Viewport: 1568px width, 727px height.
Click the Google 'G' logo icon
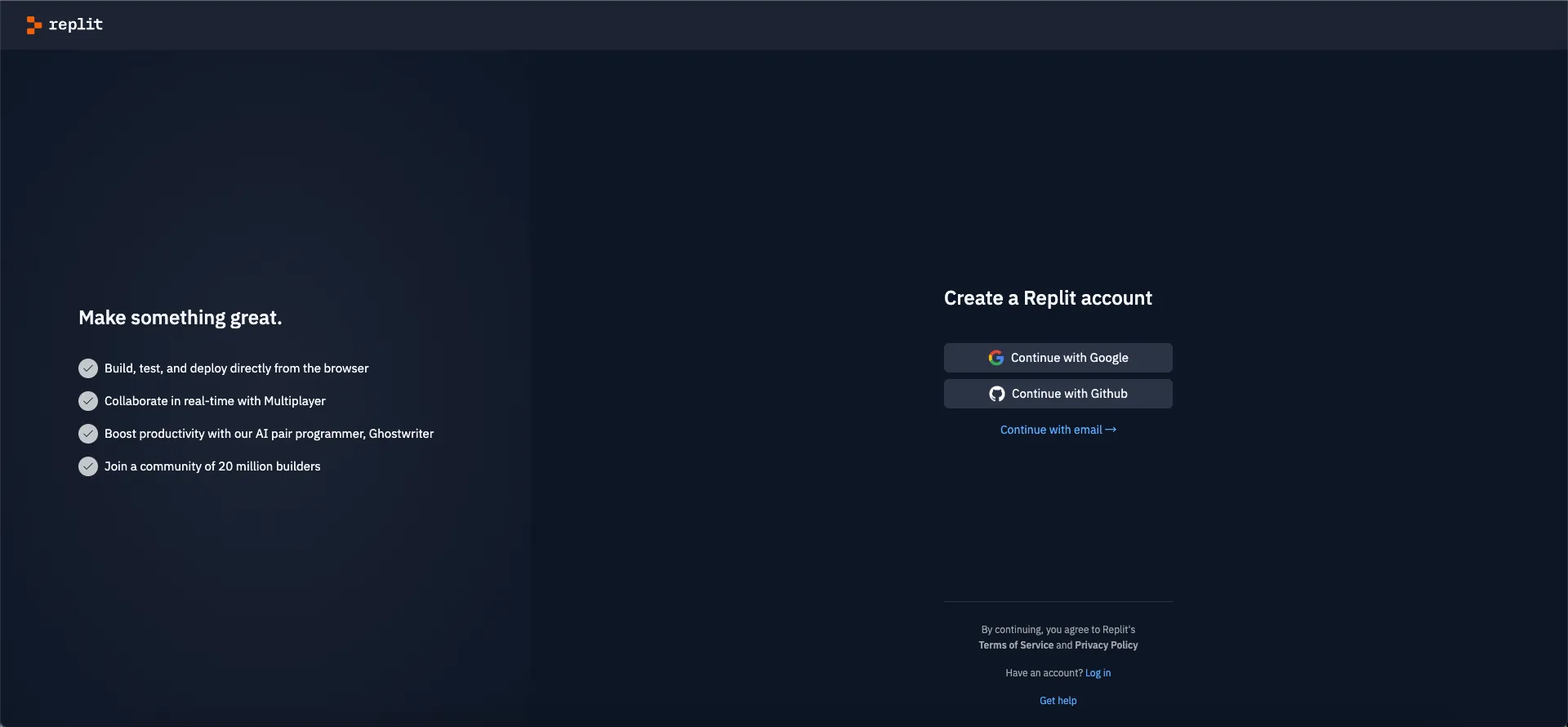point(996,358)
